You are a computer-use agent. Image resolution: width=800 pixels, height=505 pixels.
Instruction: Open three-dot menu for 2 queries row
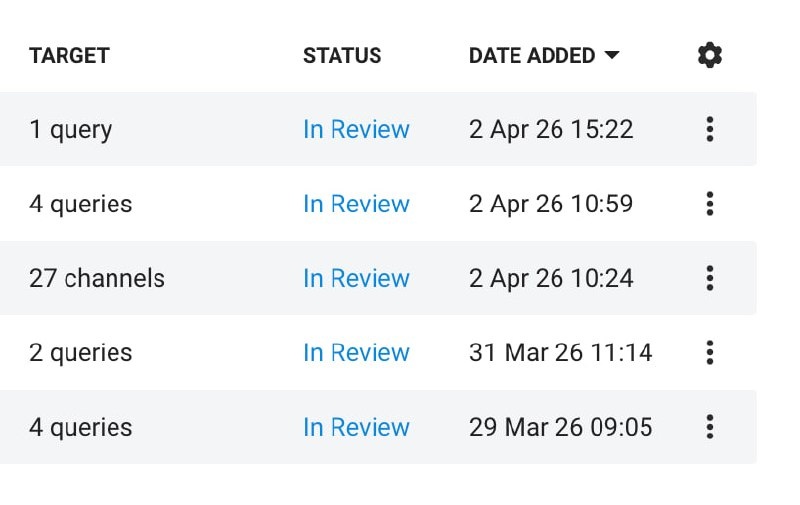[710, 352]
